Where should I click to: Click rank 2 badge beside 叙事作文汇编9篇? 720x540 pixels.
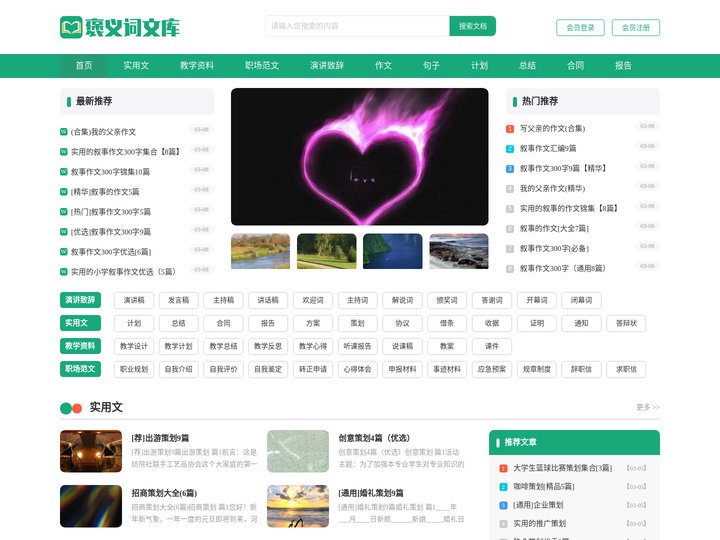tap(510, 149)
